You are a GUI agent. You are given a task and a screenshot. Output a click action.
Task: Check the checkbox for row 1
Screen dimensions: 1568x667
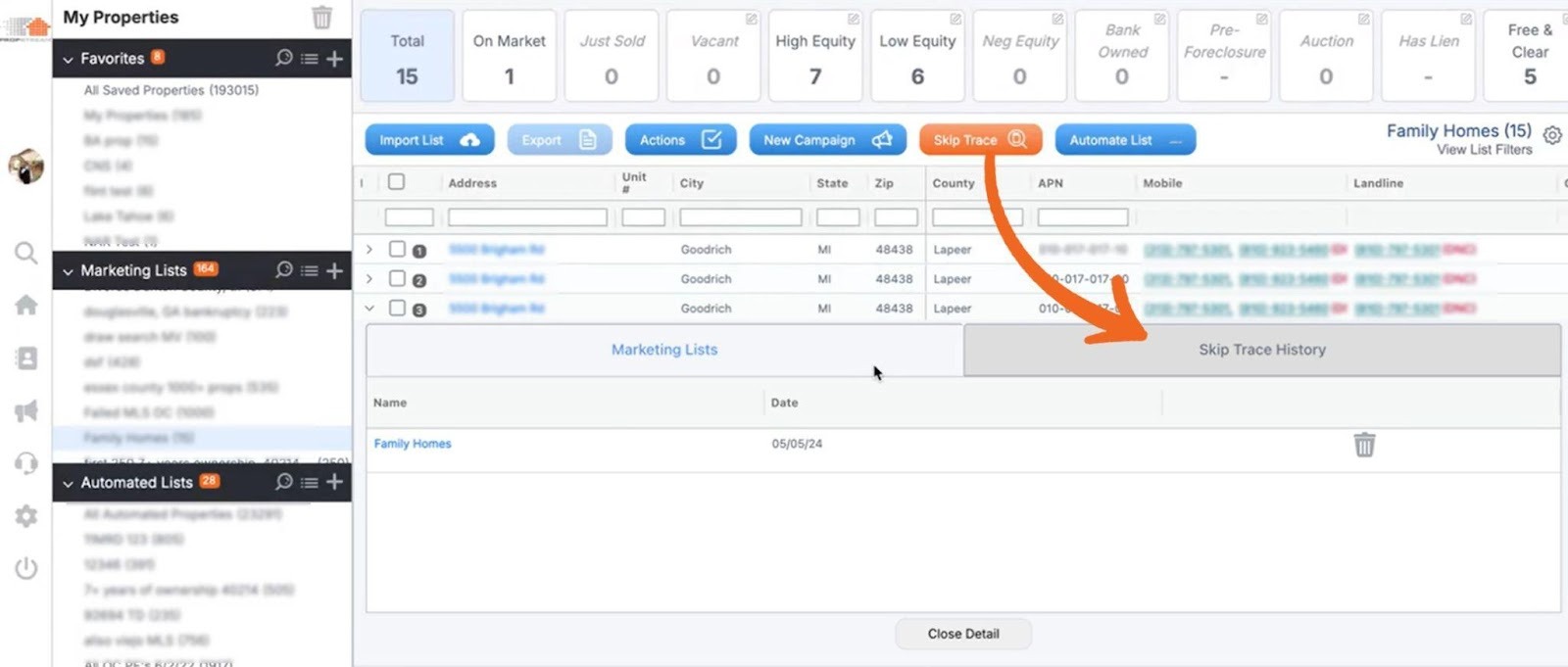click(x=397, y=250)
